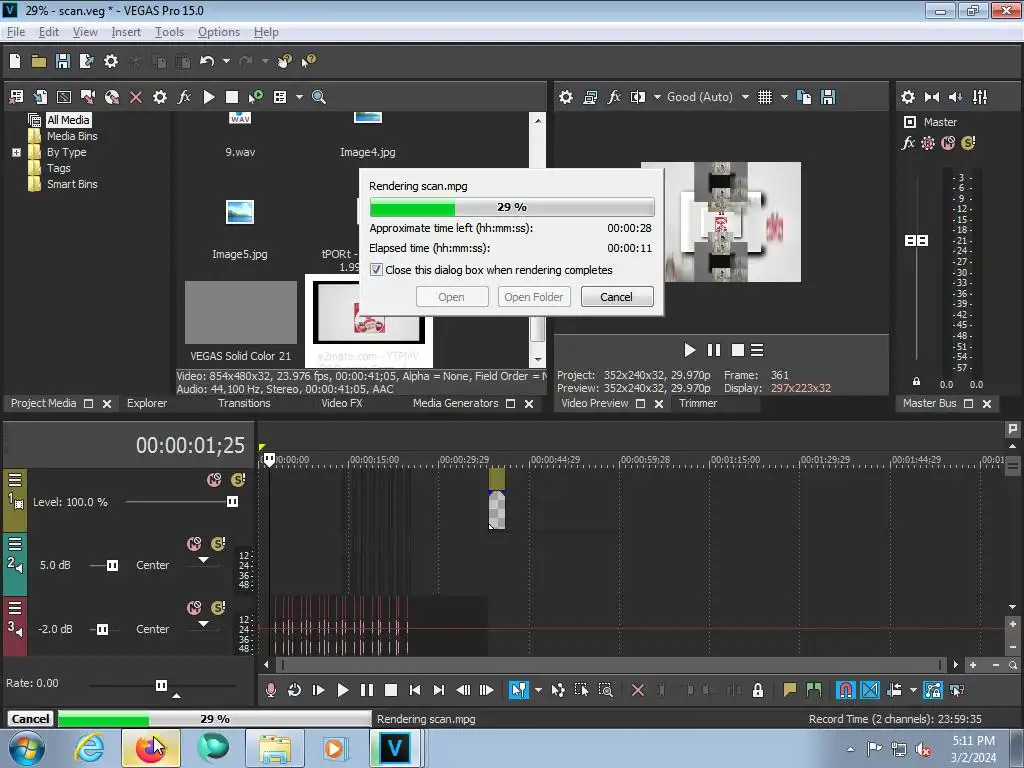The height and width of the screenshot is (768, 1024).
Task: Save snapshot to file icon in preview
Action: pos(828,97)
